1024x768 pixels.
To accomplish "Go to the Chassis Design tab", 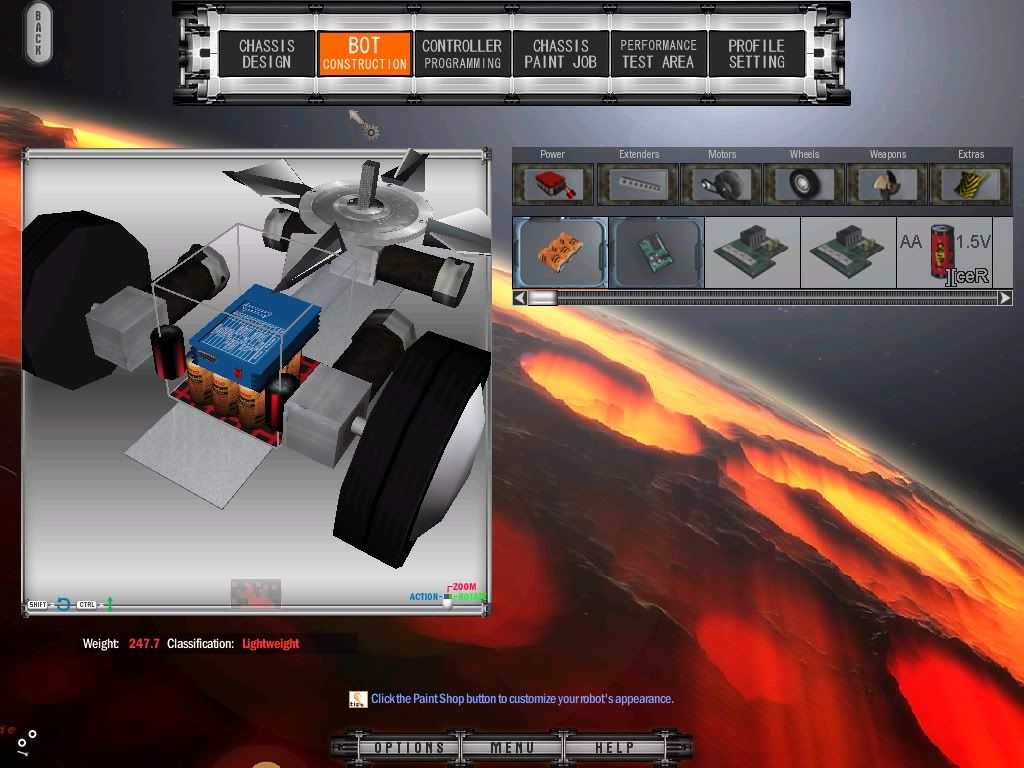I will pos(266,54).
